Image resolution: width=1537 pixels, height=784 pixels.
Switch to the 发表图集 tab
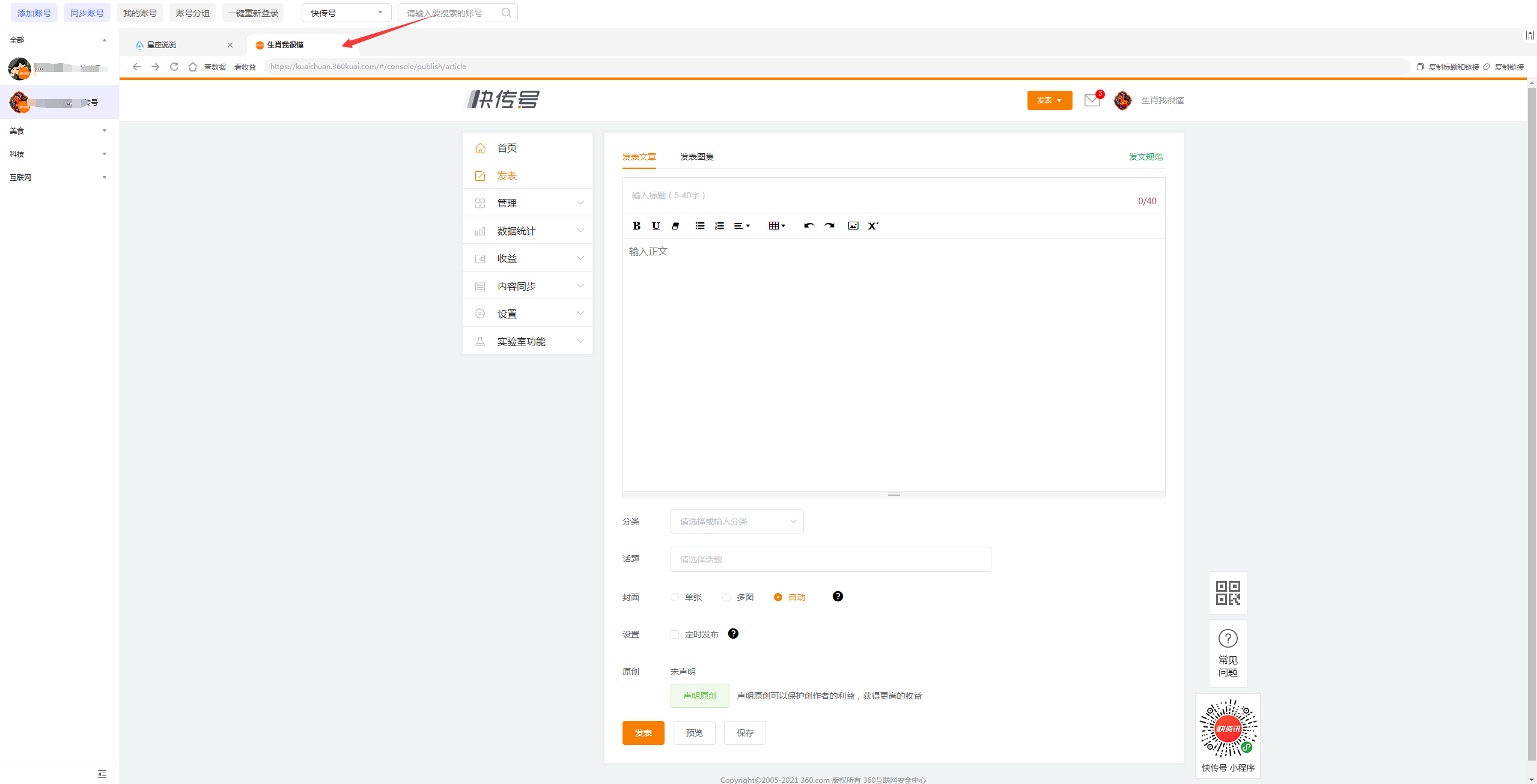[696, 157]
